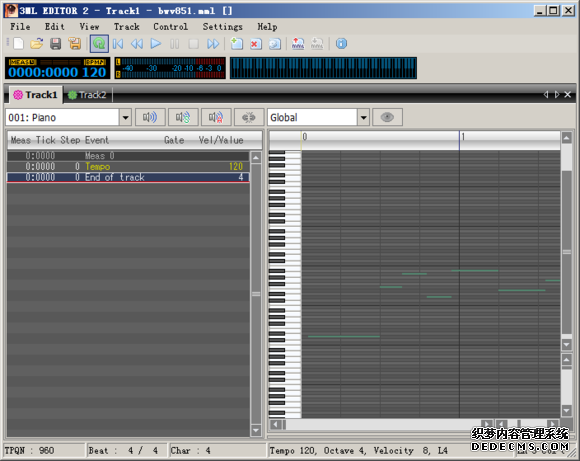
Task: Click event list scroll up arrow
Action: coord(256,158)
